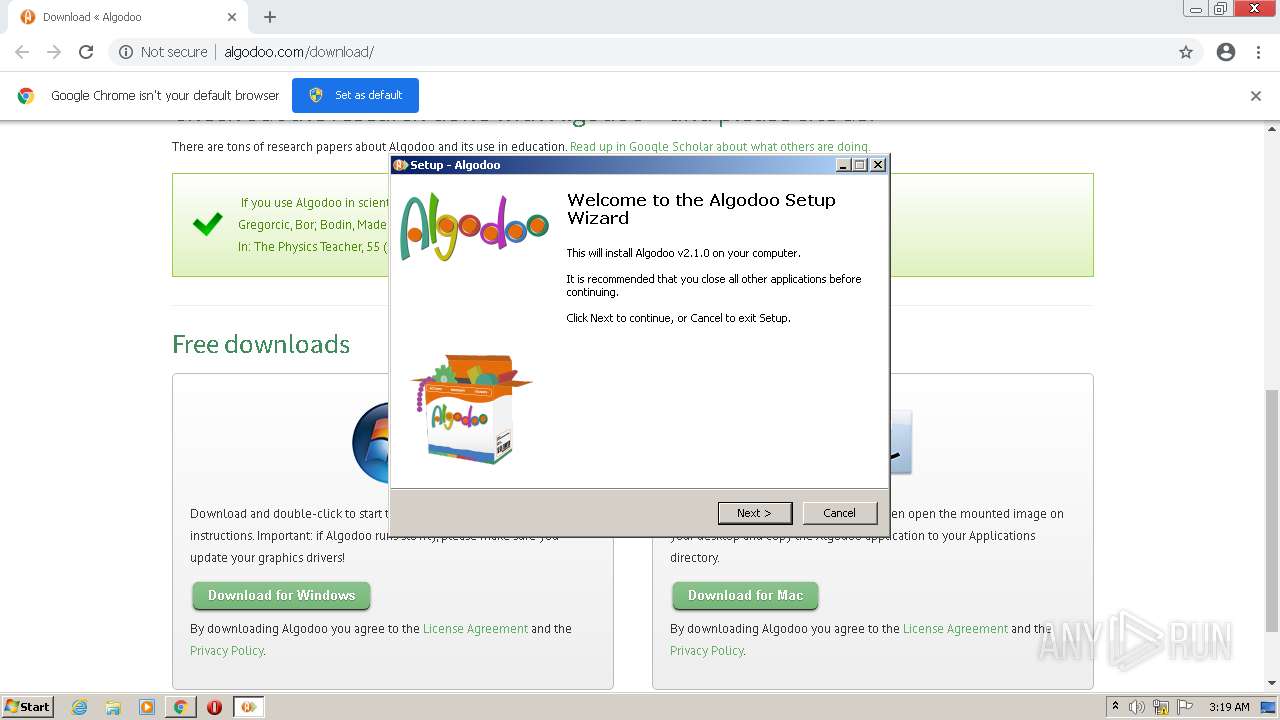Screen dimensions: 1280x720
Task: Click the taskbar clock showing 3:19 AM
Action: pyautogui.click(x=1229, y=707)
